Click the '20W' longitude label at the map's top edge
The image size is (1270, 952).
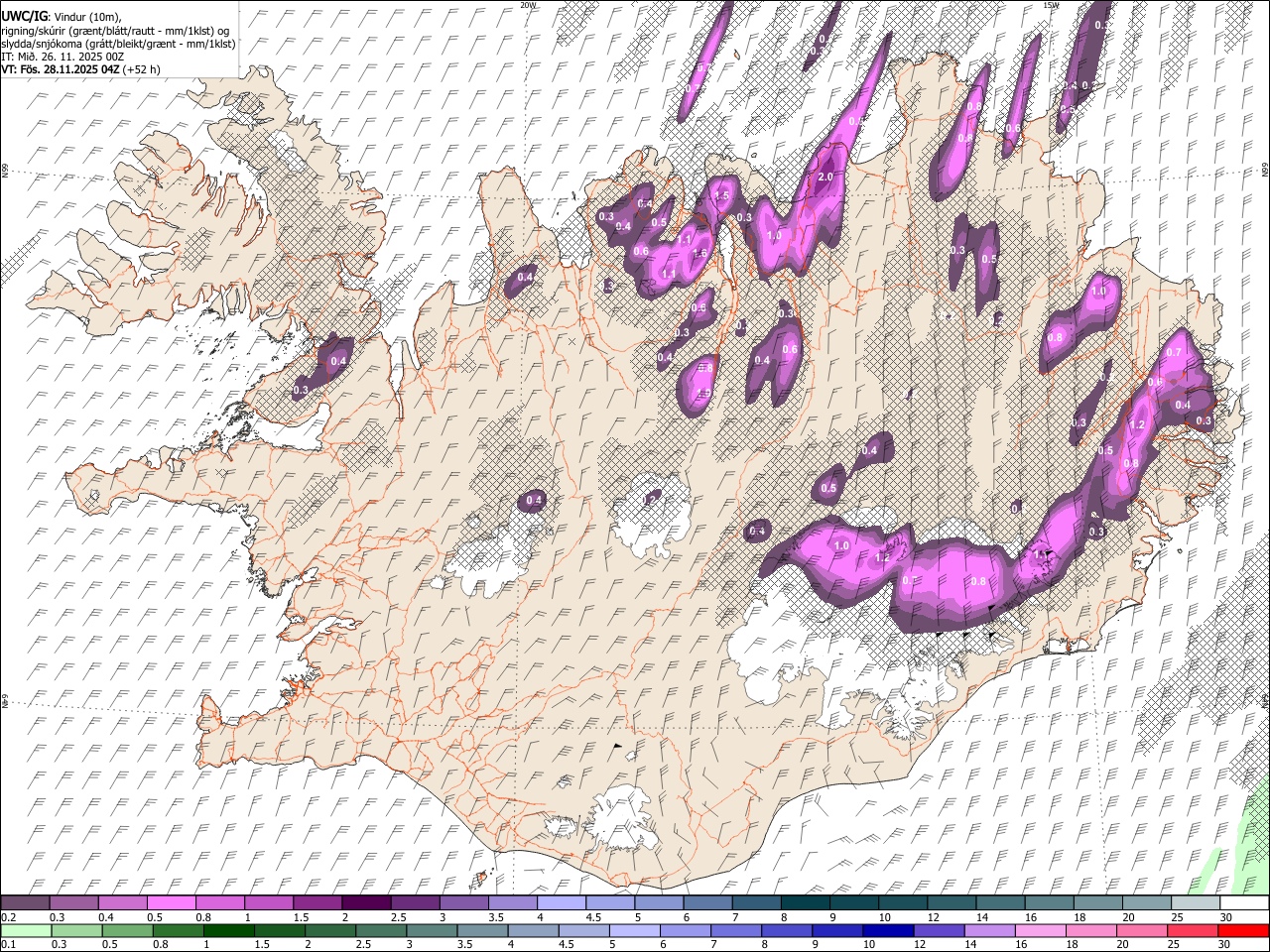[528, 5]
